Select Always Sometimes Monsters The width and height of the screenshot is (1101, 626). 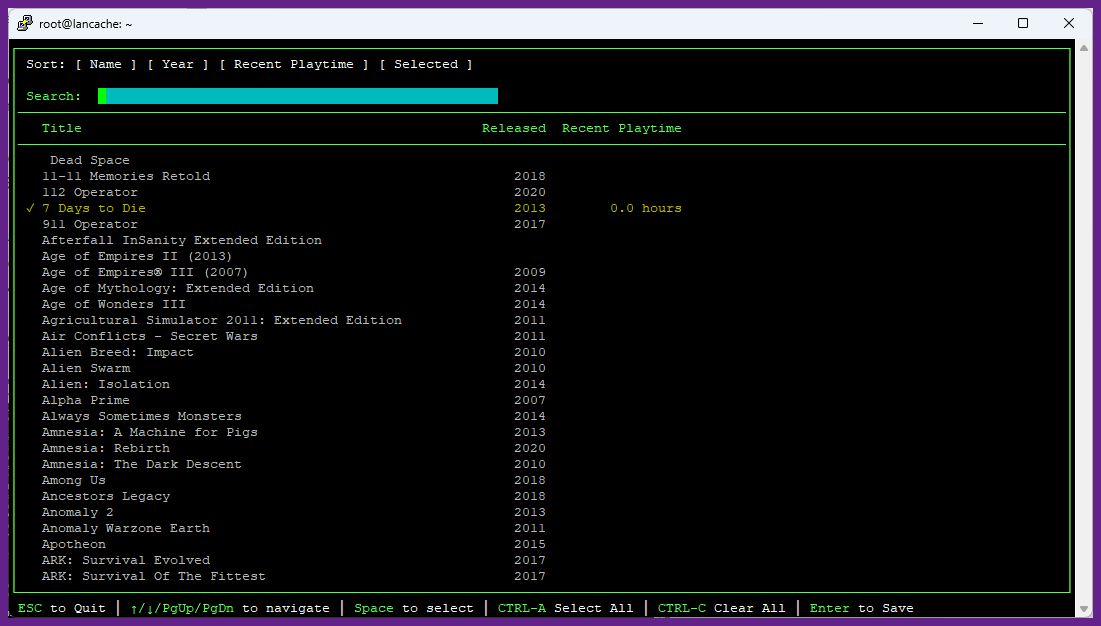141,416
